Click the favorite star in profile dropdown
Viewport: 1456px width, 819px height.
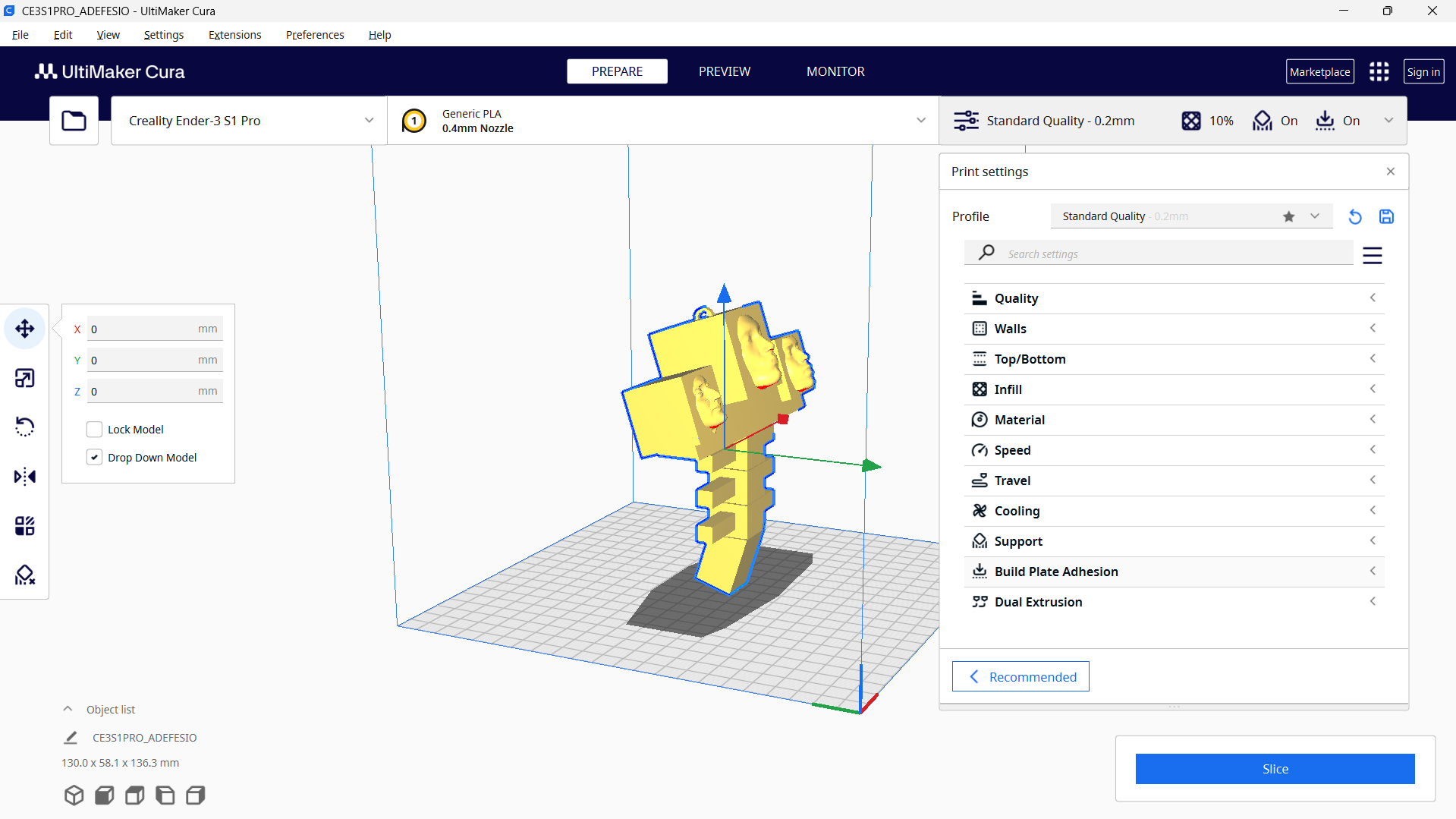[1289, 216]
